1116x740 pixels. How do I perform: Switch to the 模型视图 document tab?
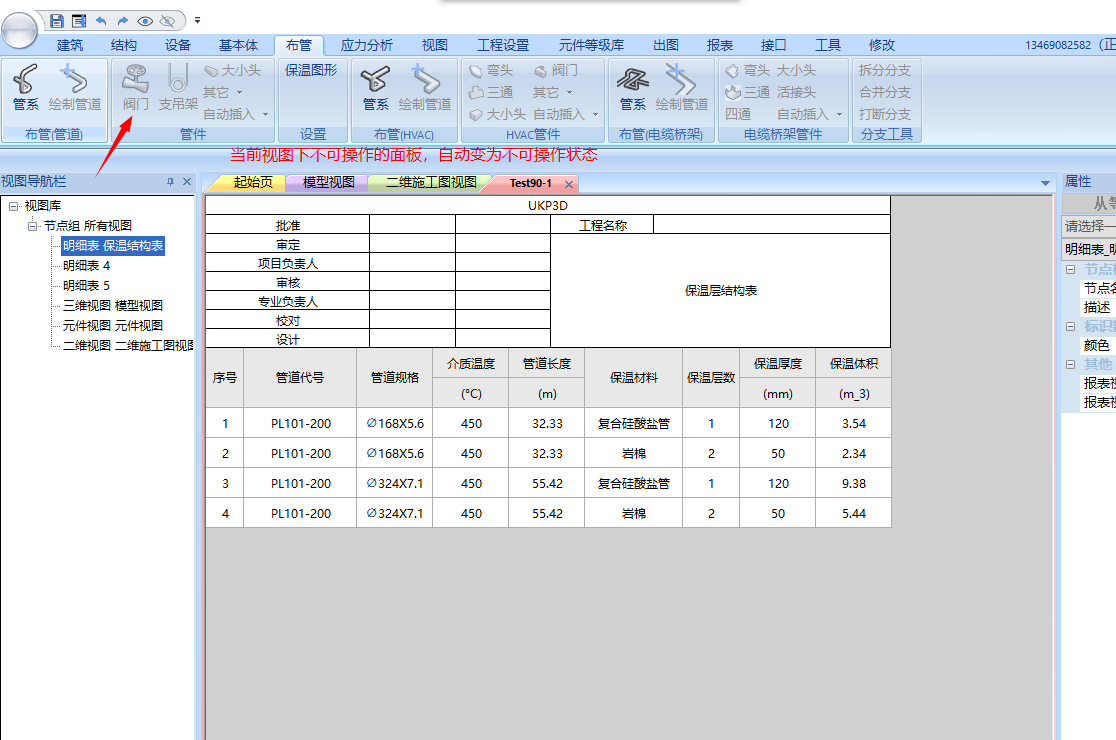[328, 183]
